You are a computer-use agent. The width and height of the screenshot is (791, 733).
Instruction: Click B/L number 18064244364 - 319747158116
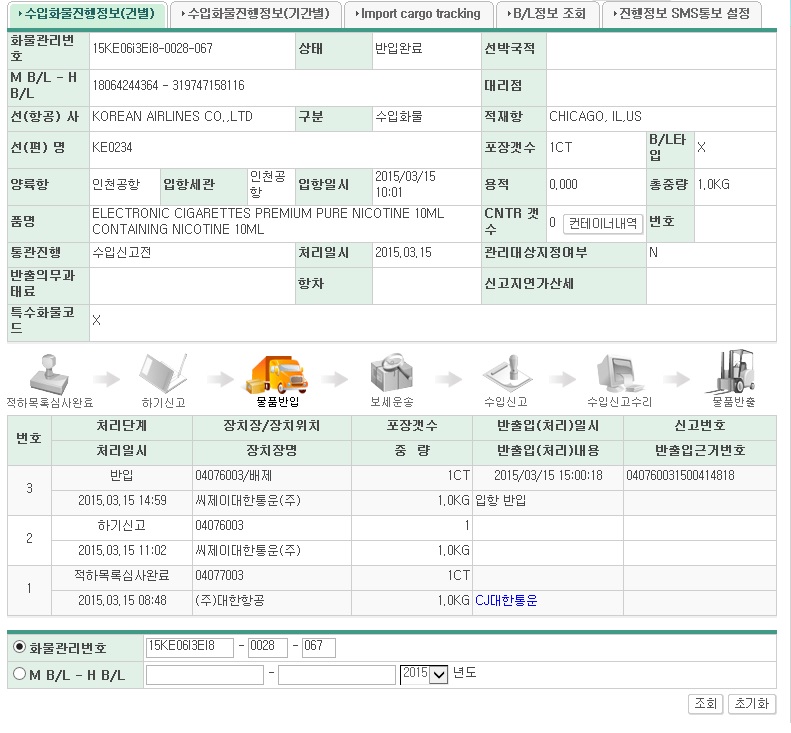(168, 85)
